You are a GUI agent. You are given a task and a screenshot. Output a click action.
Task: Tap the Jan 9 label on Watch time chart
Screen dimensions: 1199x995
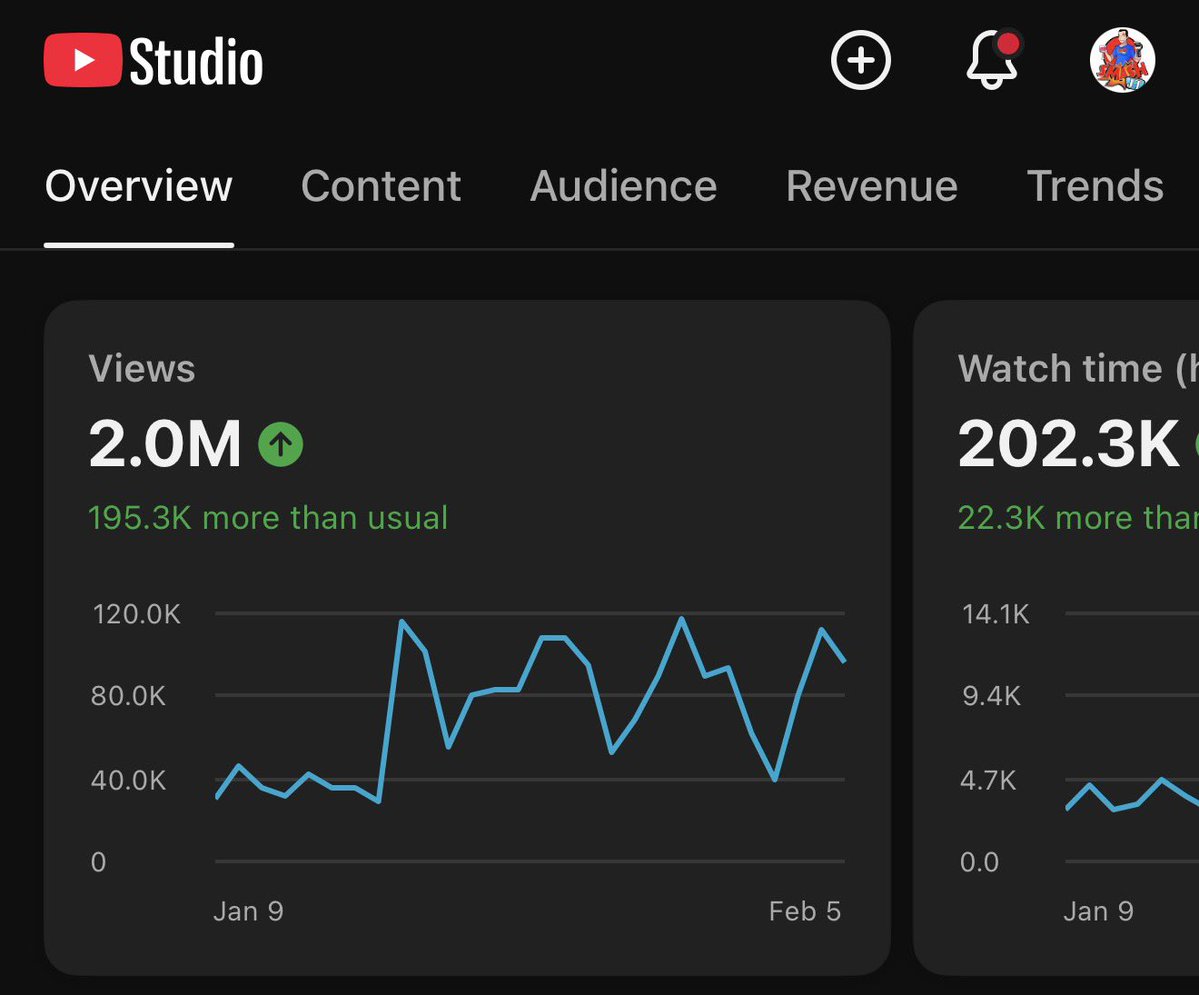click(x=1099, y=911)
